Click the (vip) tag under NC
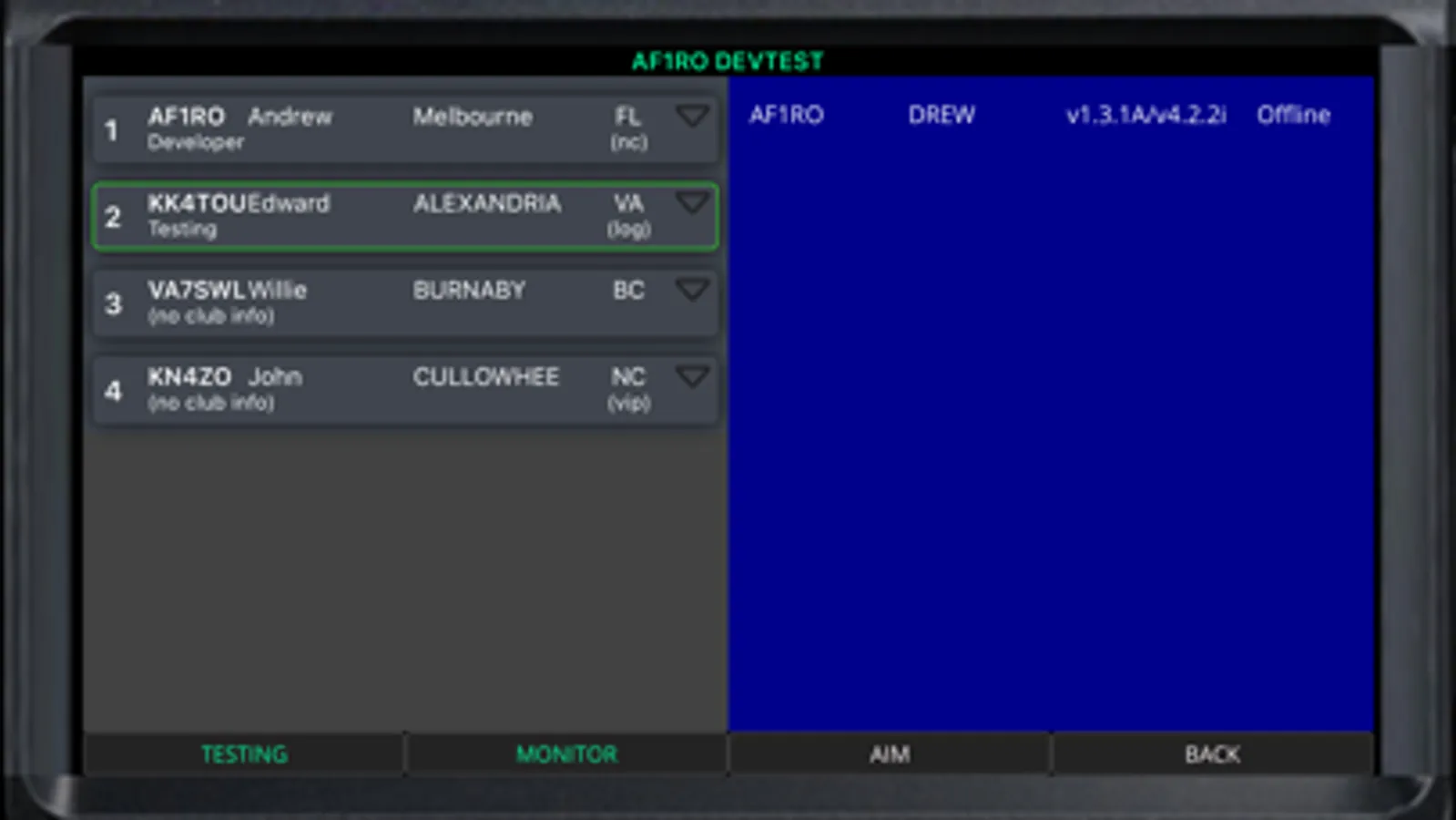 [x=629, y=403]
